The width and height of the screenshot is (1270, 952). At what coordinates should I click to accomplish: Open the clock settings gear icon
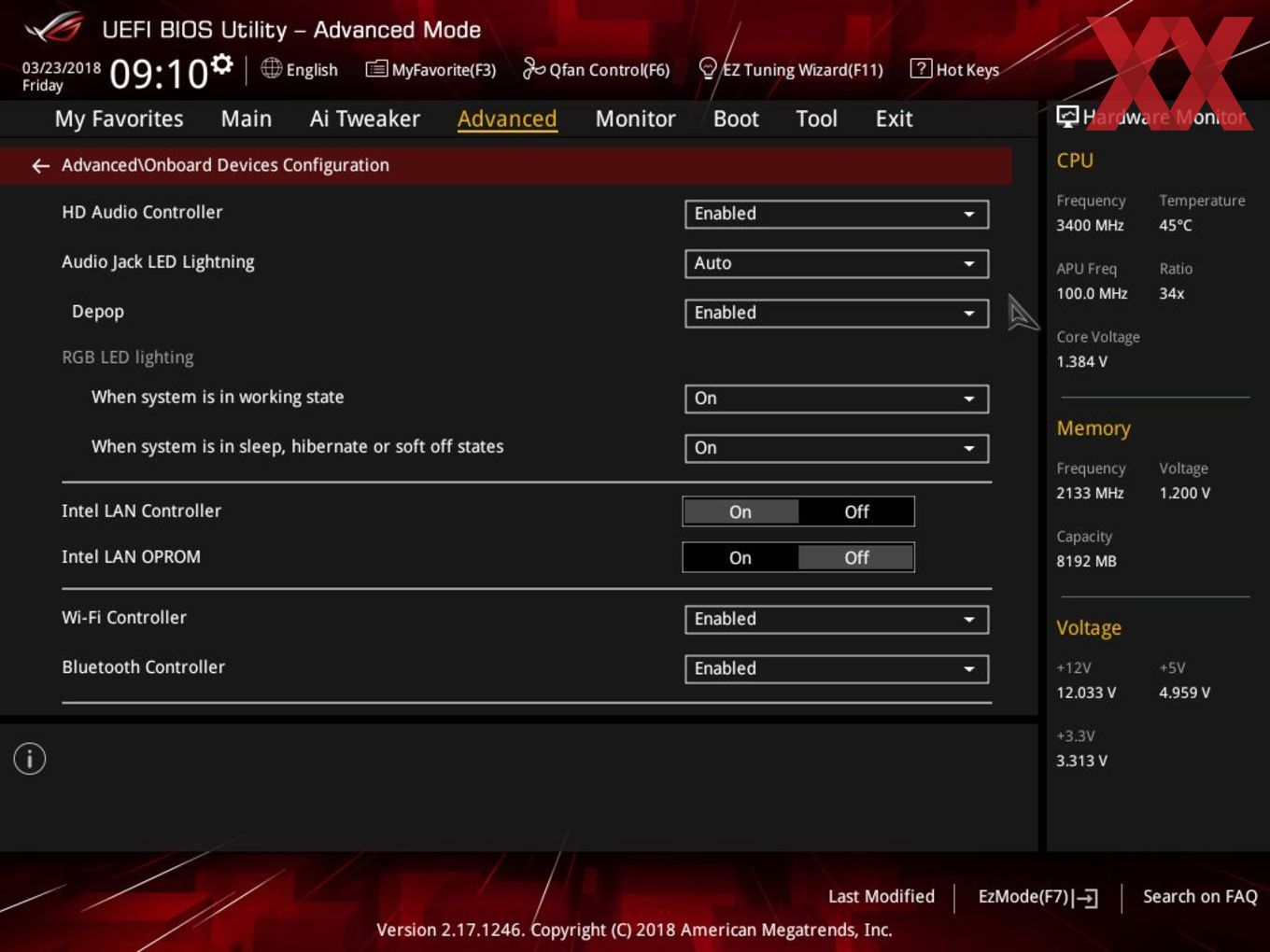221,63
